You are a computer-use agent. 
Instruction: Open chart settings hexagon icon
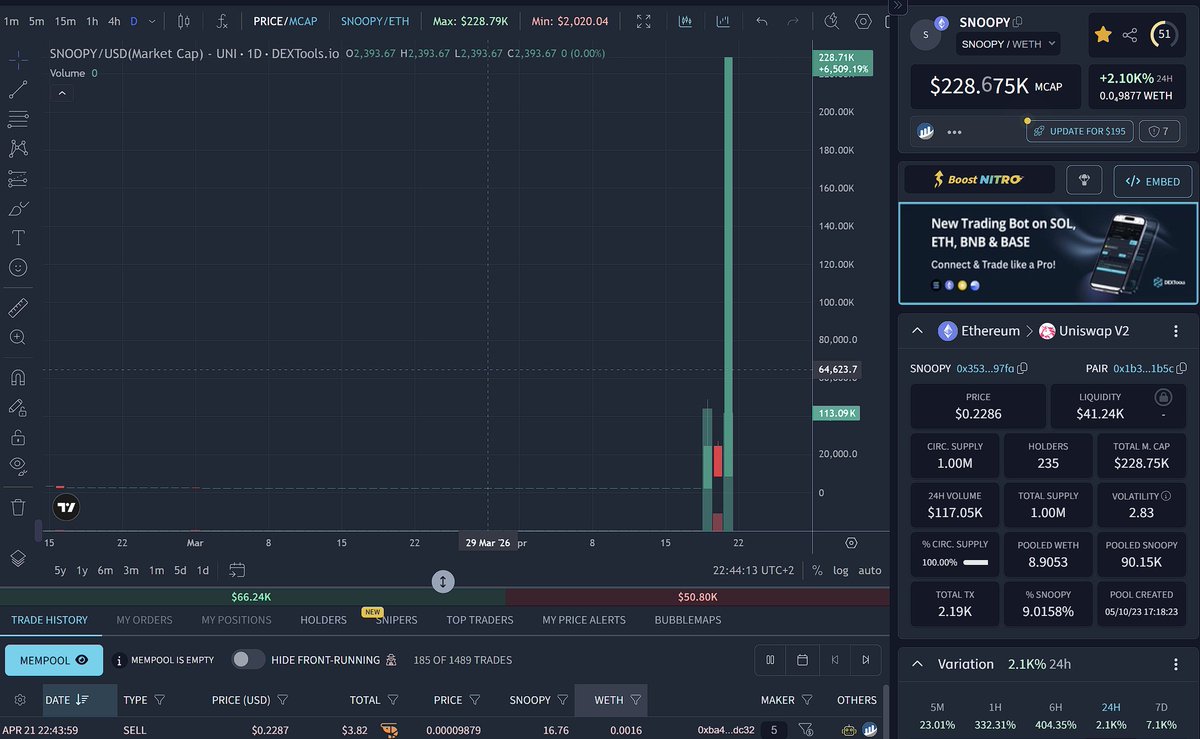point(863,21)
